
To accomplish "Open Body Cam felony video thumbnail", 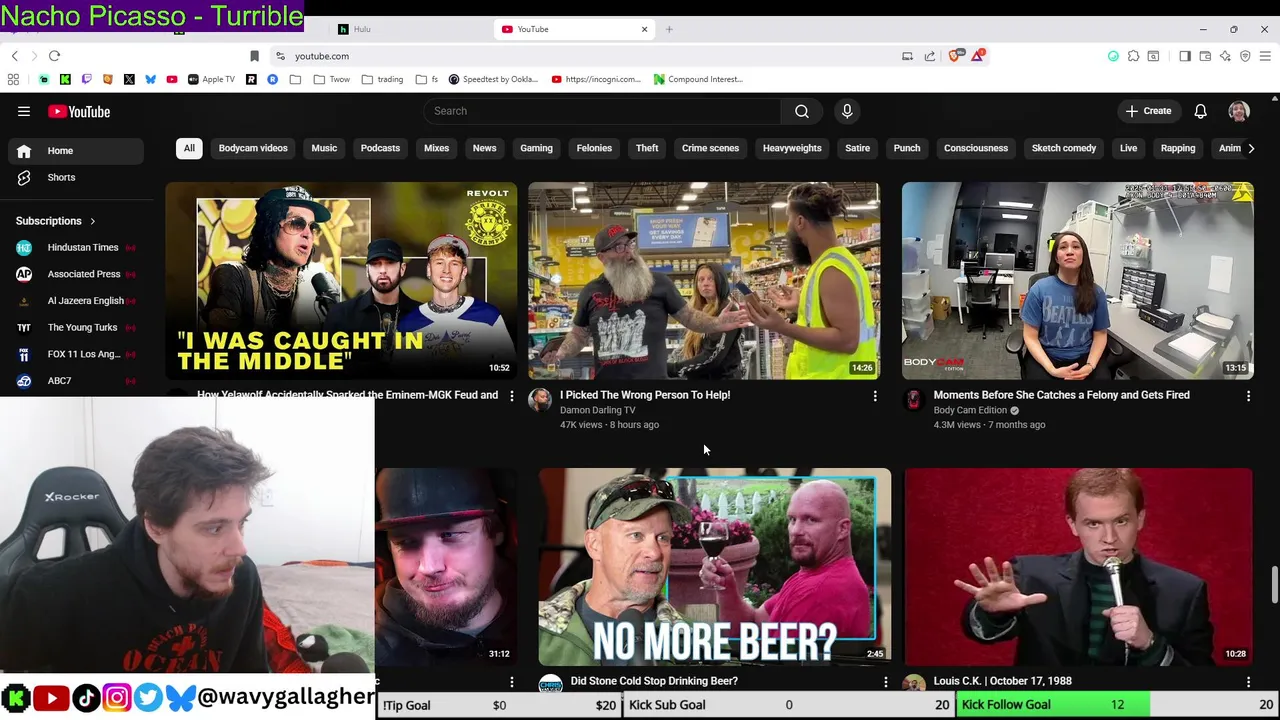I will click(1077, 280).
